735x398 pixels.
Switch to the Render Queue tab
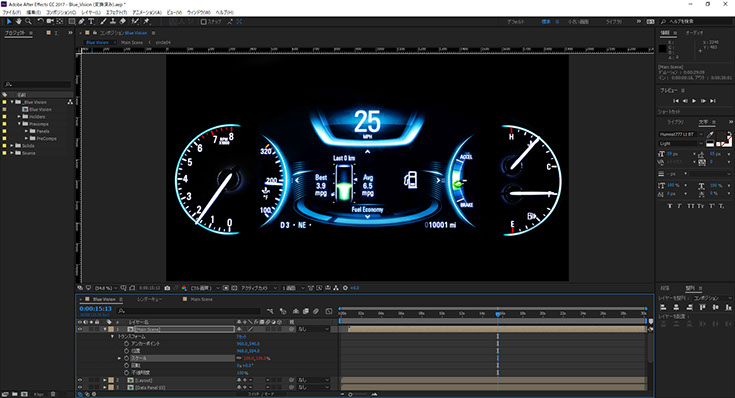[150, 299]
